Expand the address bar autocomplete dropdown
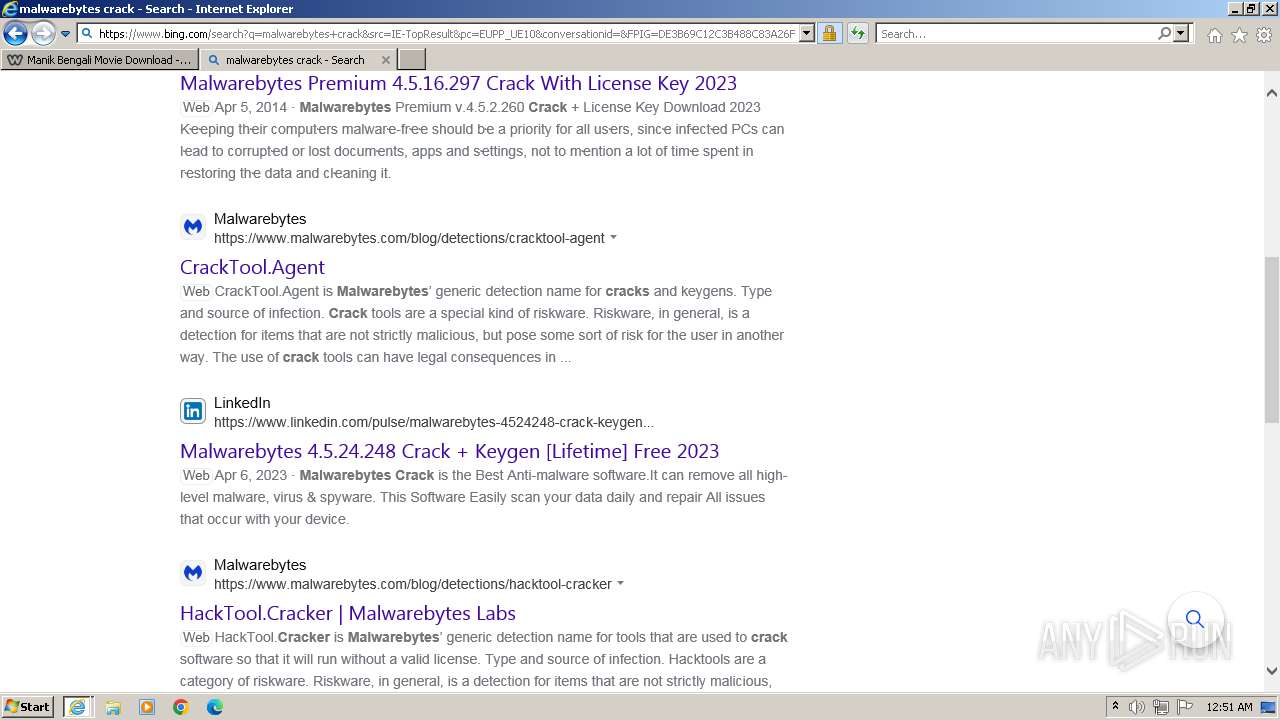Viewport: 1280px width, 720px height. coord(807,33)
